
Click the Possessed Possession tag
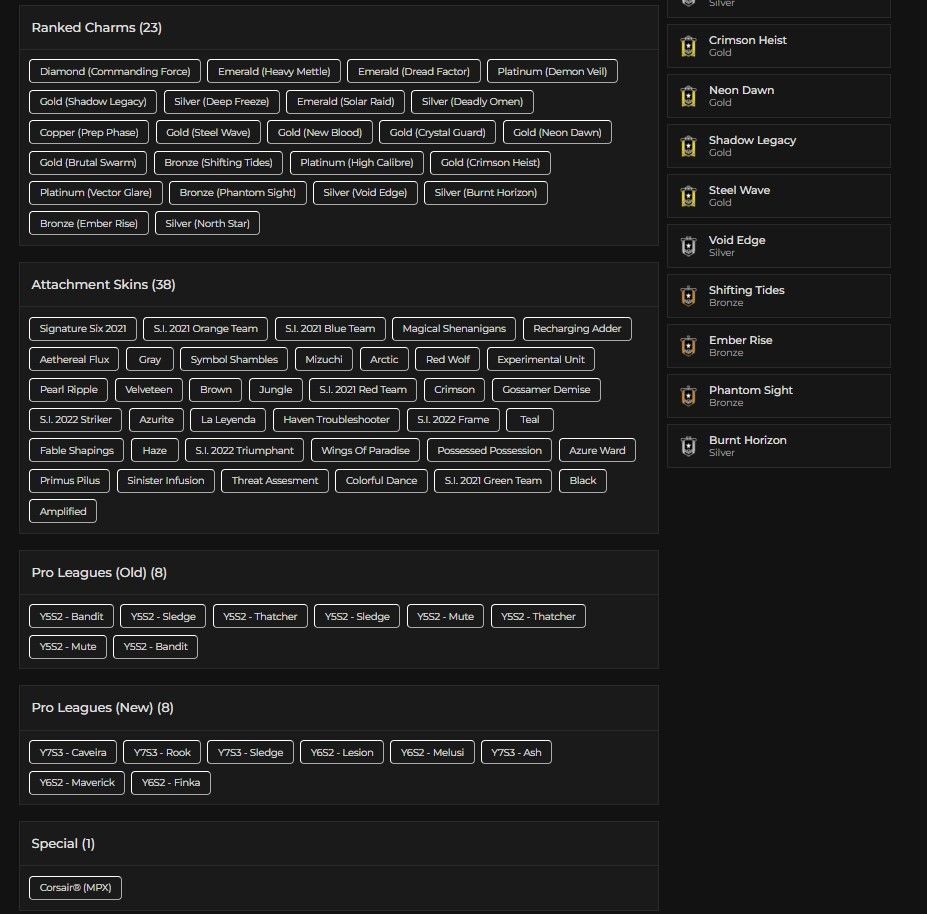(x=490, y=450)
